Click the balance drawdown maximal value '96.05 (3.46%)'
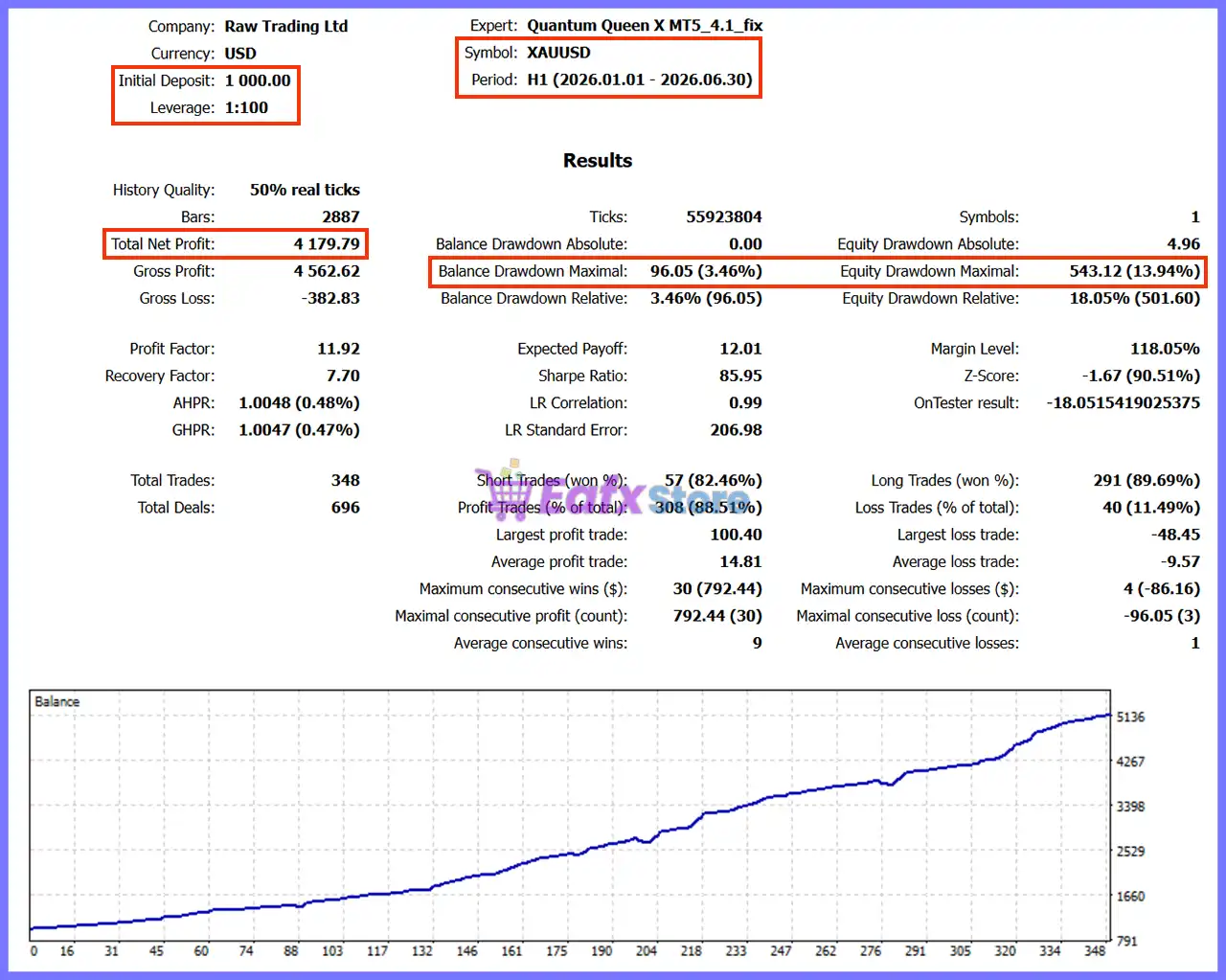This screenshot has width=1226, height=980. click(x=706, y=271)
